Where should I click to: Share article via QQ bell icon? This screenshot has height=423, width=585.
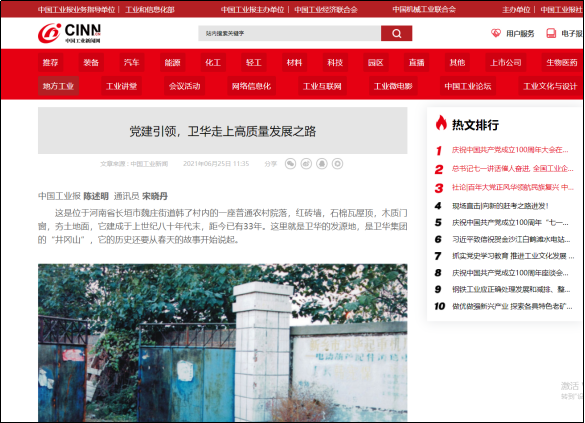(x=322, y=164)
